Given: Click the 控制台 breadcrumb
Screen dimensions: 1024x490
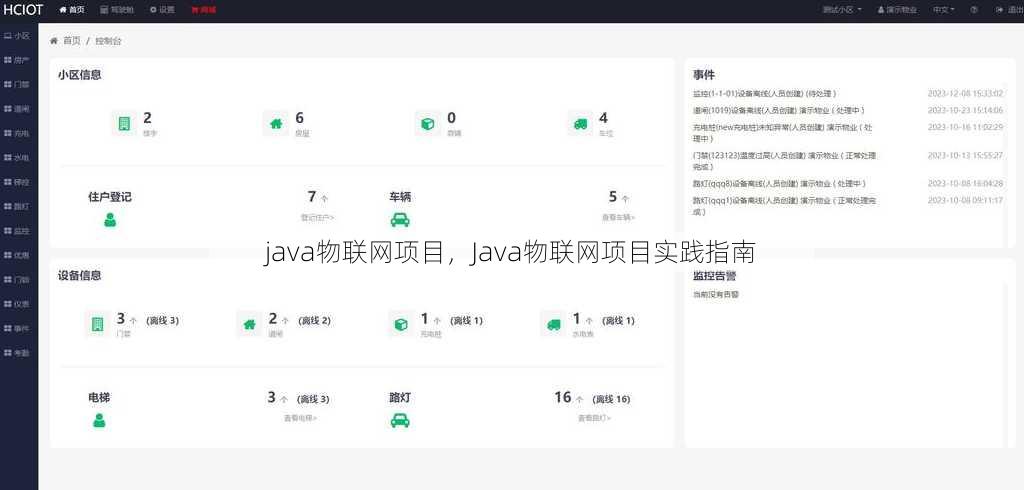Looking at the screenshot, I should [x=108, y=41].
